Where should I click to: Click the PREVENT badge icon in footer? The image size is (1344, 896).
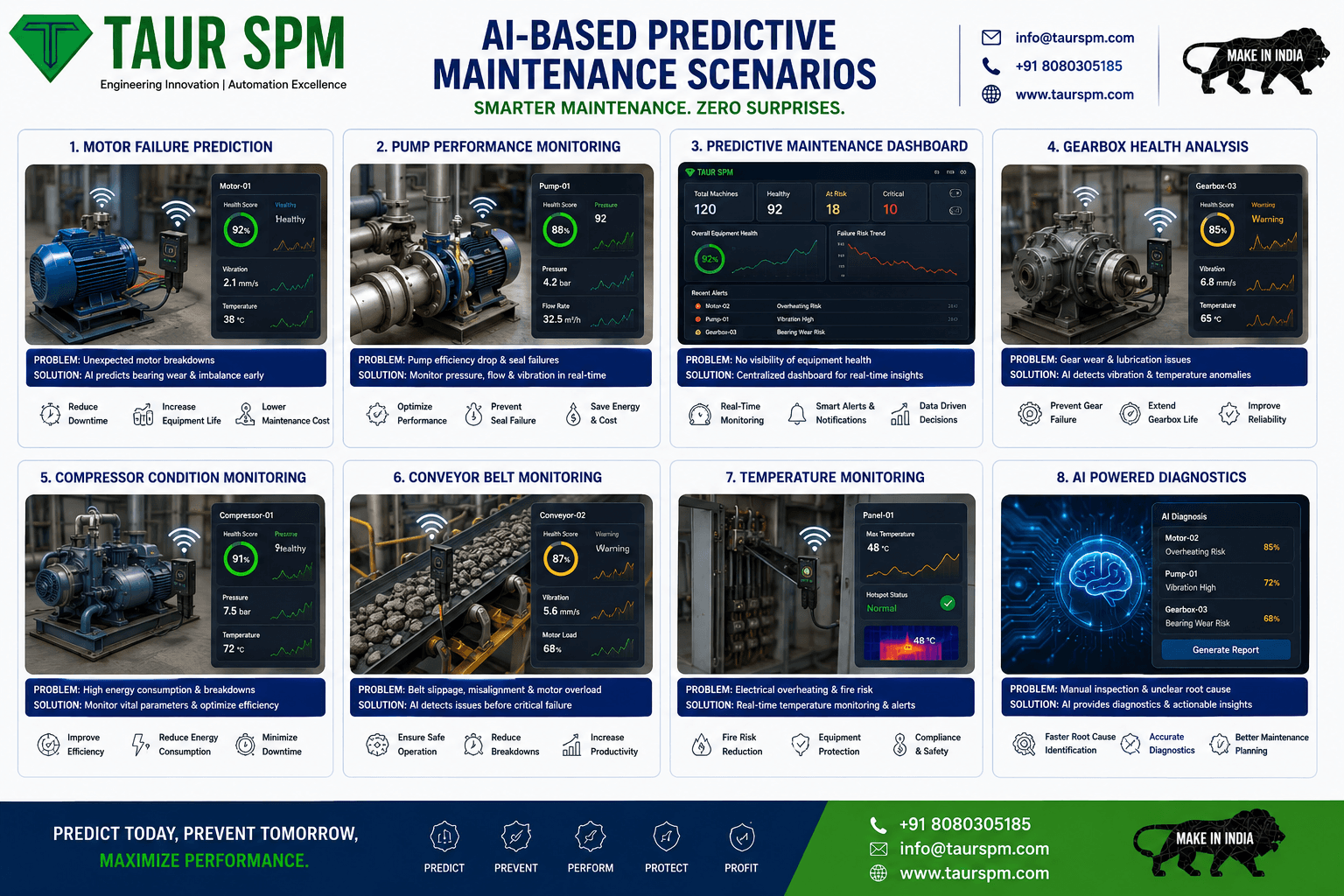tap(516, 837)
